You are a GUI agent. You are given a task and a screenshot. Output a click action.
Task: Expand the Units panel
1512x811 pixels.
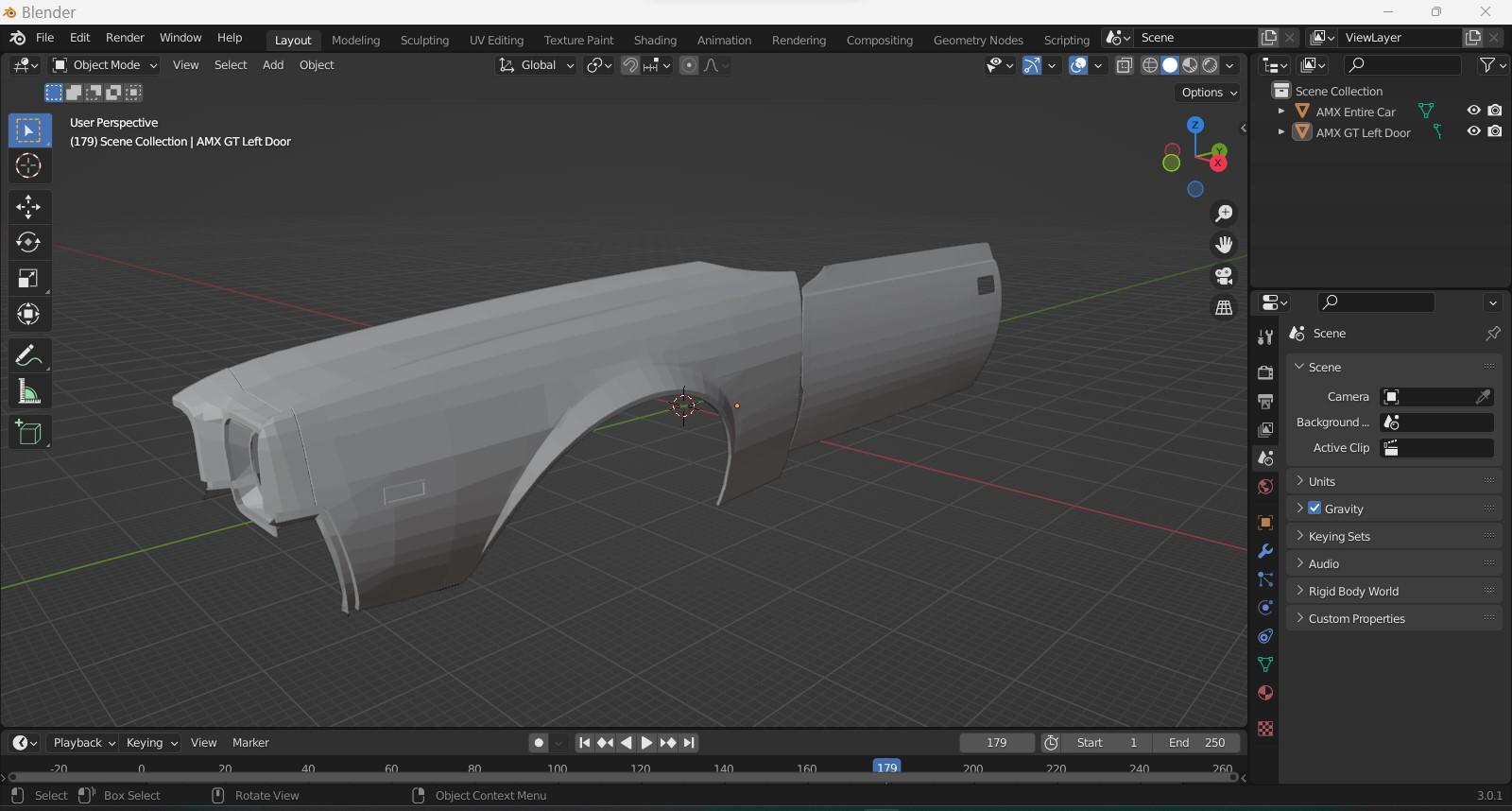click(1394, 481)
